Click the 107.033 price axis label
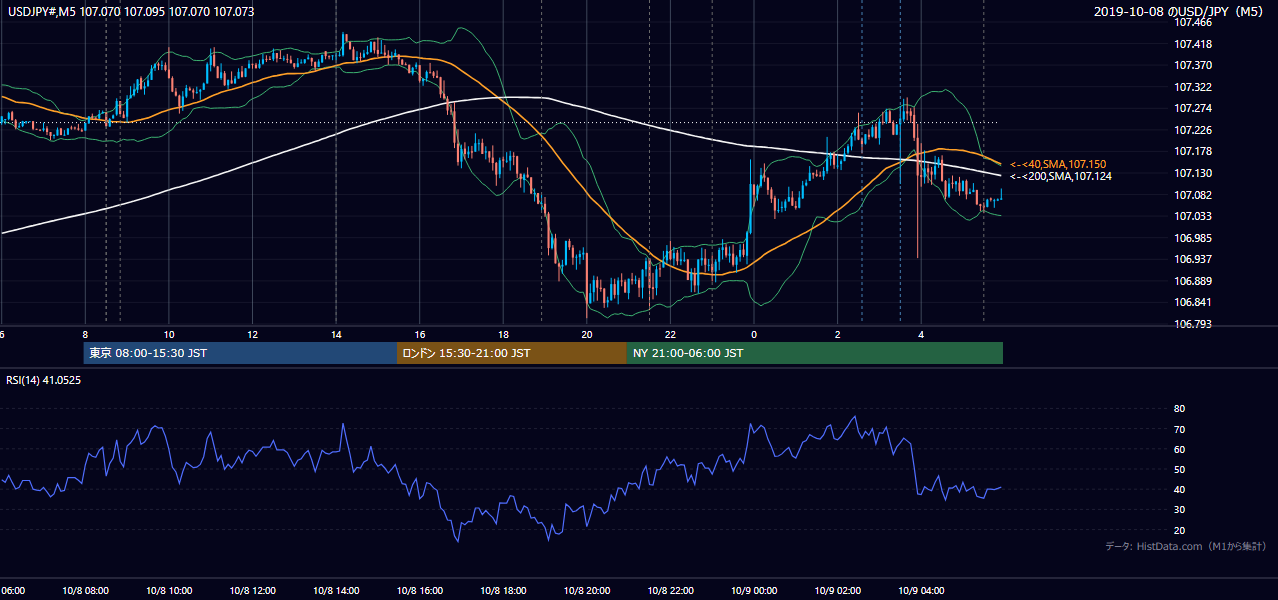 (1192, 216)
